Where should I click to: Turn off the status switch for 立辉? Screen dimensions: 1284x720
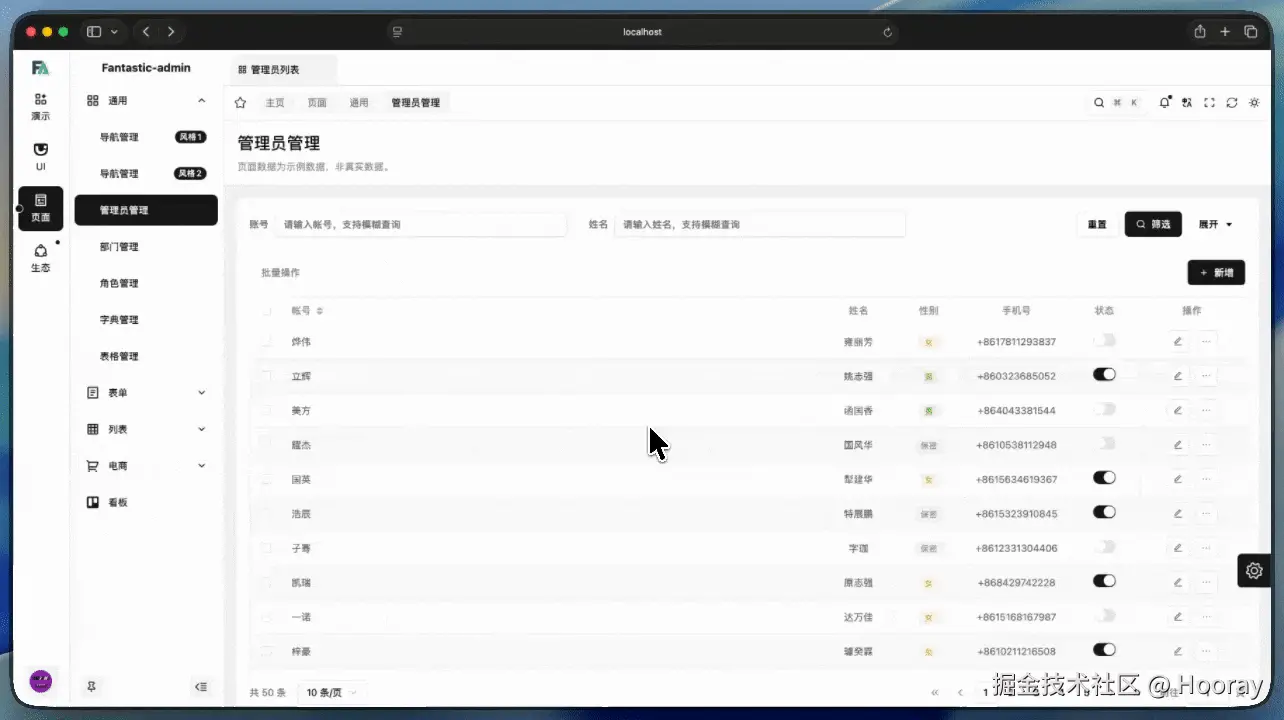[x=1104, y=375]
